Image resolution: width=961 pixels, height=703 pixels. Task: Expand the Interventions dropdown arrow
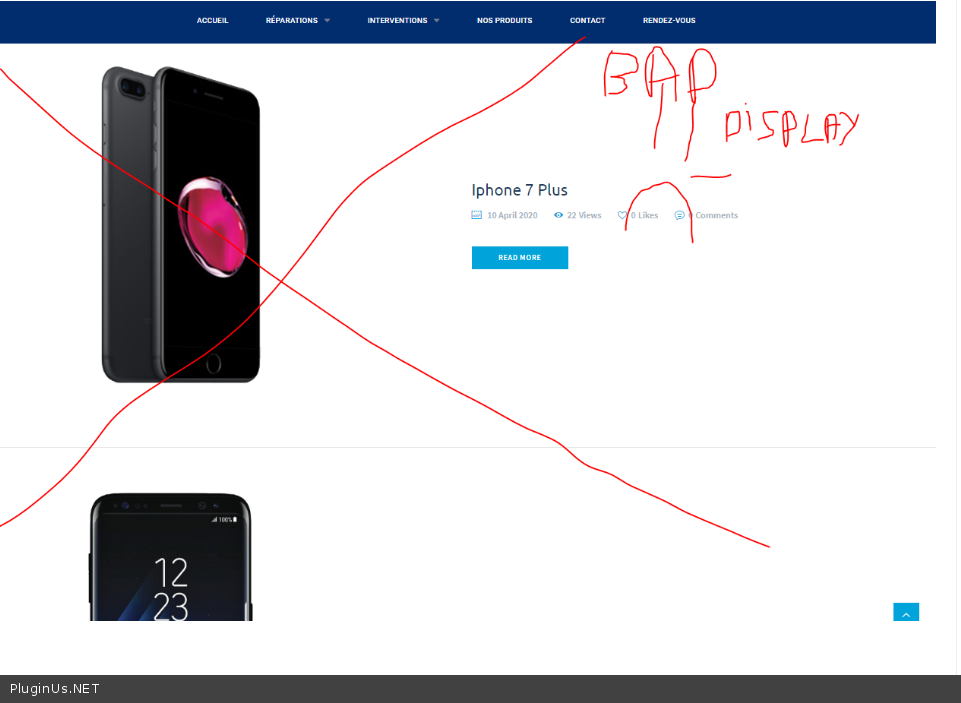(x=436, y=21)
